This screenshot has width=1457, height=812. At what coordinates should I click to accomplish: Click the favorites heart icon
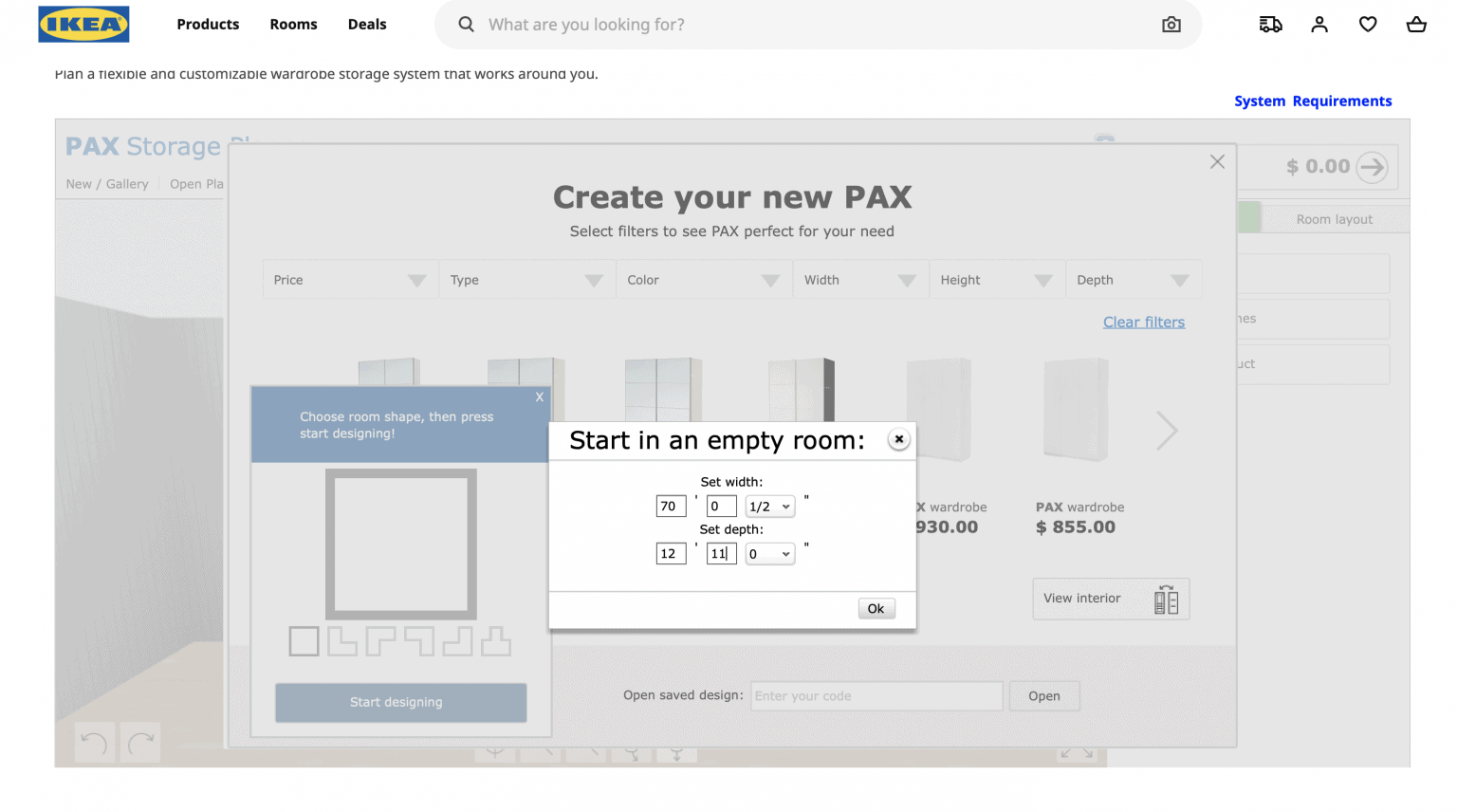tap(1368, 24)
